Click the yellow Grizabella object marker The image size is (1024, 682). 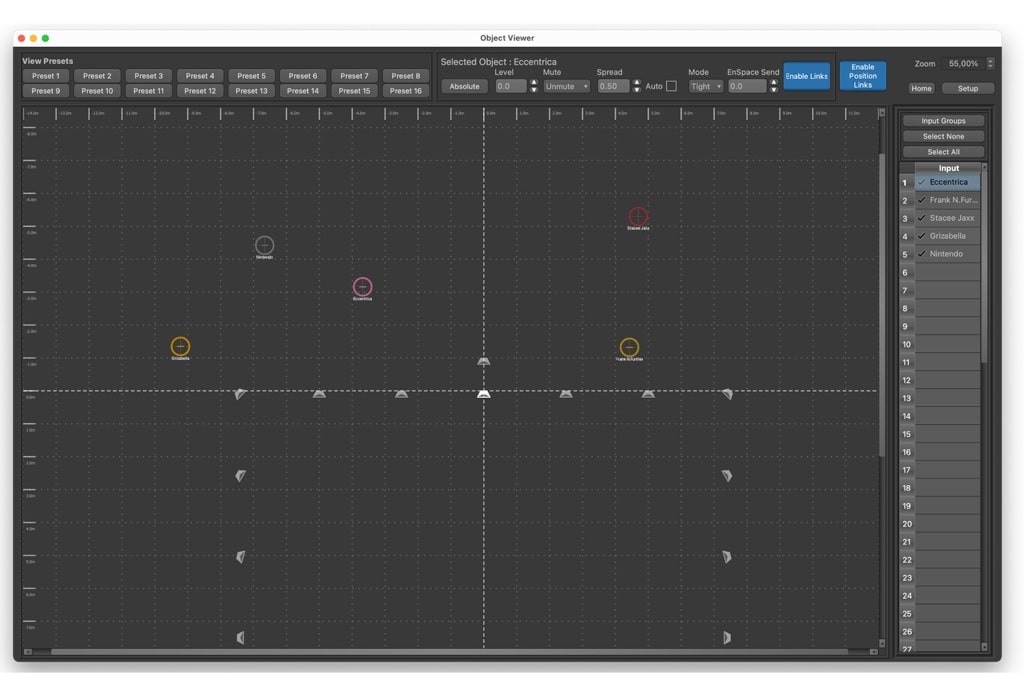180,346
